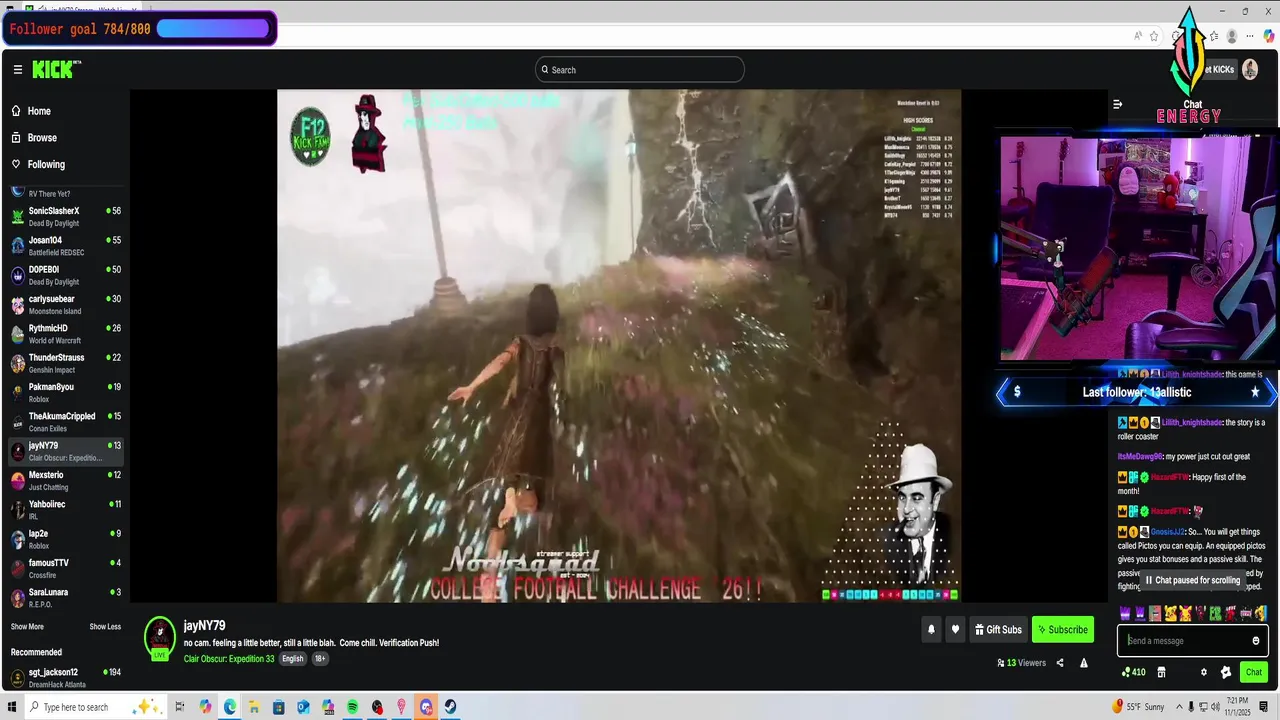
Task: Open recommended channel sgt_jackson12
Action: click(x=66, y=677)
